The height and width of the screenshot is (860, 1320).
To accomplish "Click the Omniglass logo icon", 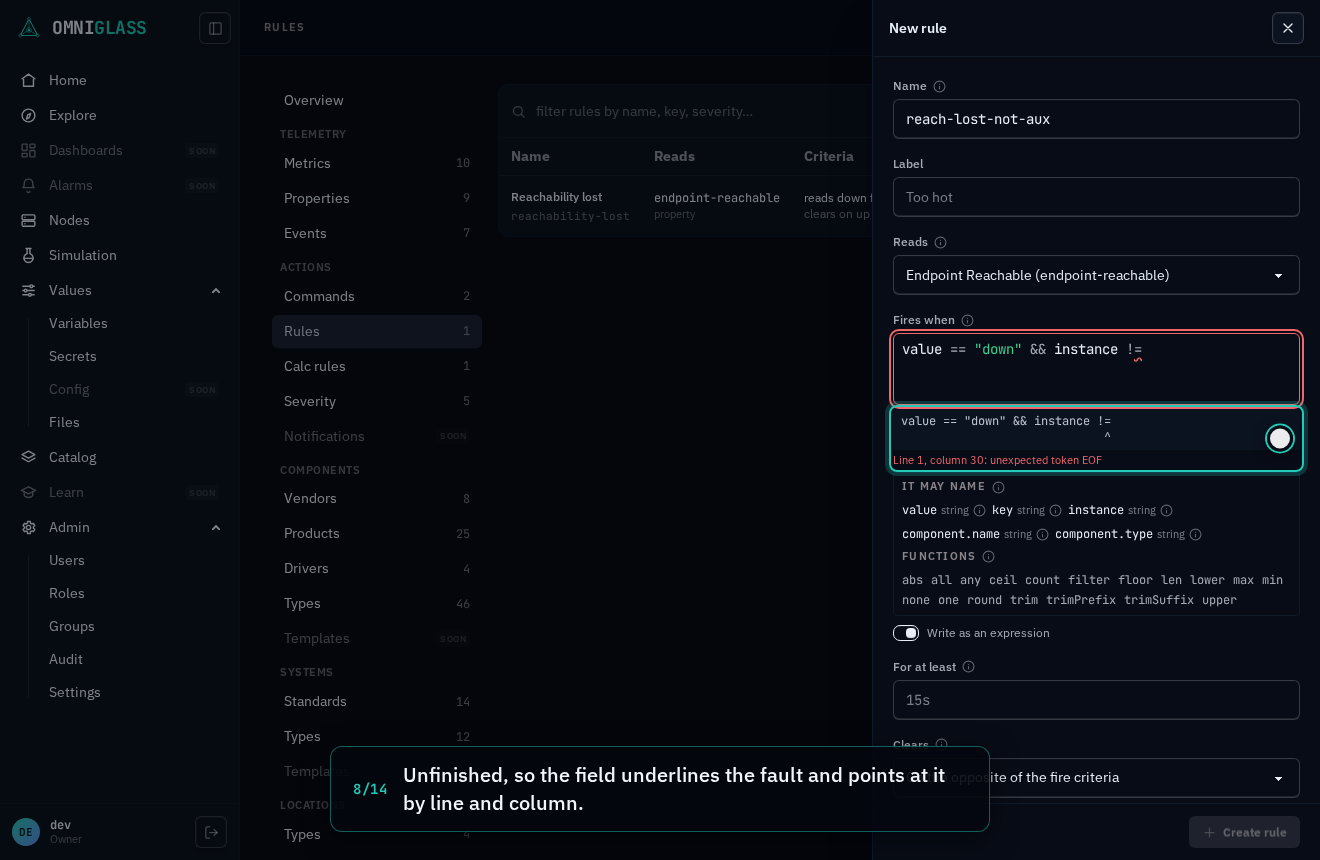I will click(x=29, y=28).
